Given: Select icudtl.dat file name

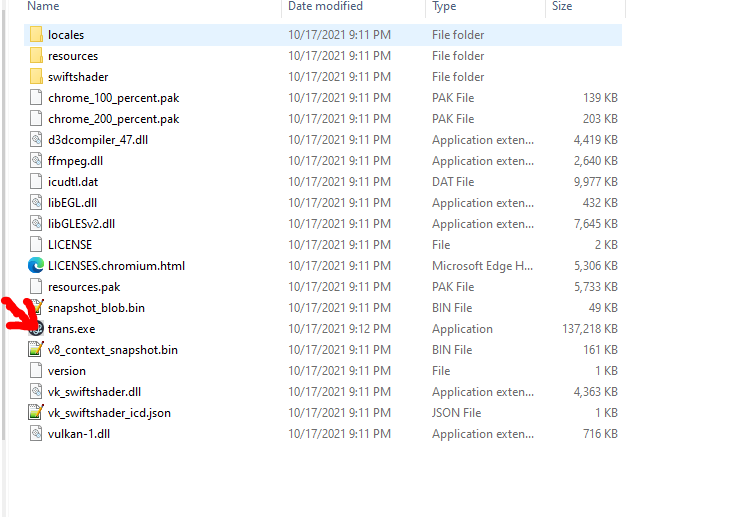Looking at the screenshot, I should click(73, 182).
